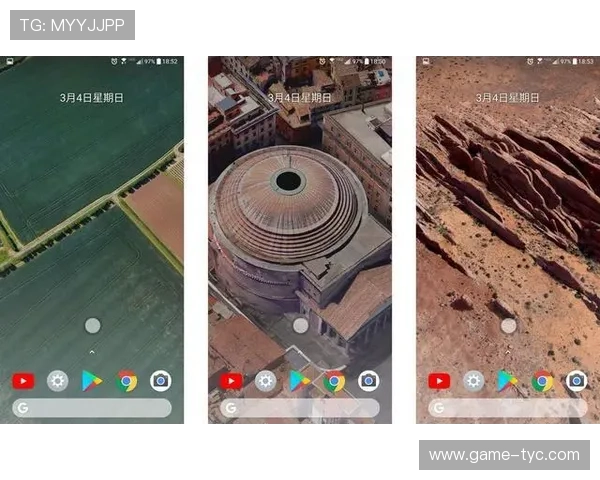The height and width of the screenshot is (480, 600).
Task: Tap the date 3月4日星期日 on the farmland screen
Action: pos(92,98)
